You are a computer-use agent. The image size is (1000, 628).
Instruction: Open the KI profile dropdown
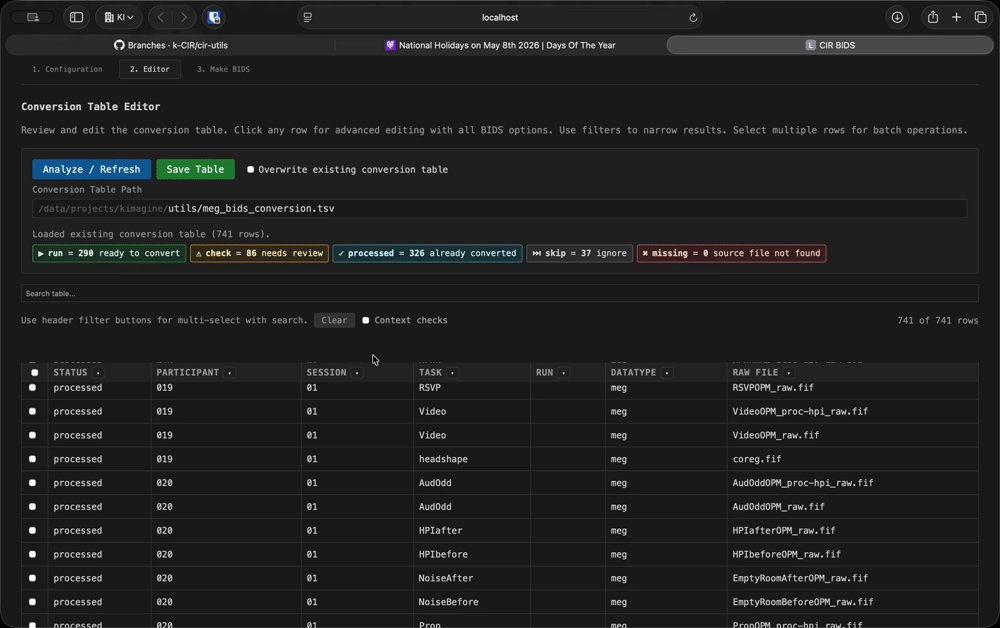119,17
